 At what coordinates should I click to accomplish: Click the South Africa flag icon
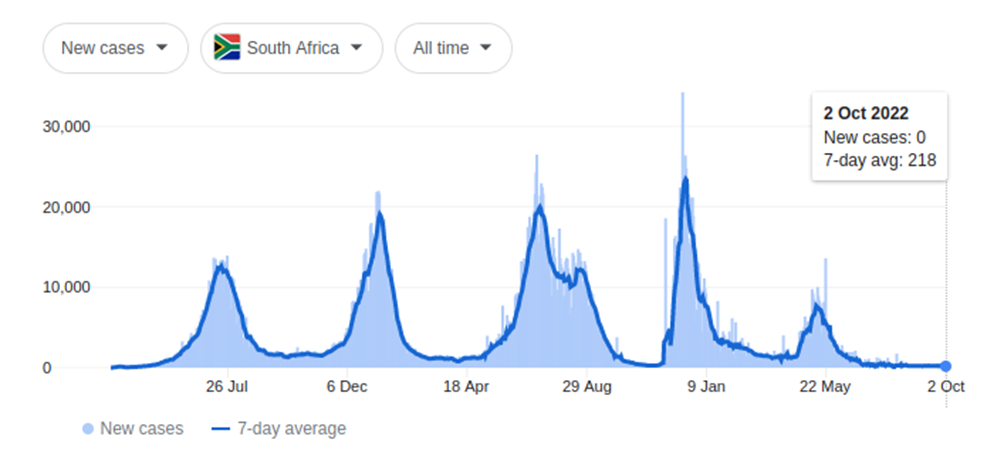[227, 48]
